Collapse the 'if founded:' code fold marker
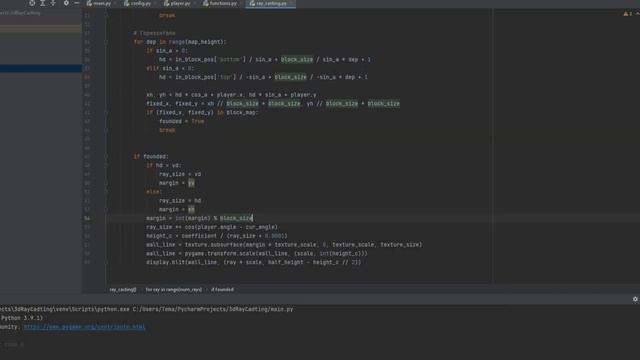The image size is (640, 360). (106, 157)
